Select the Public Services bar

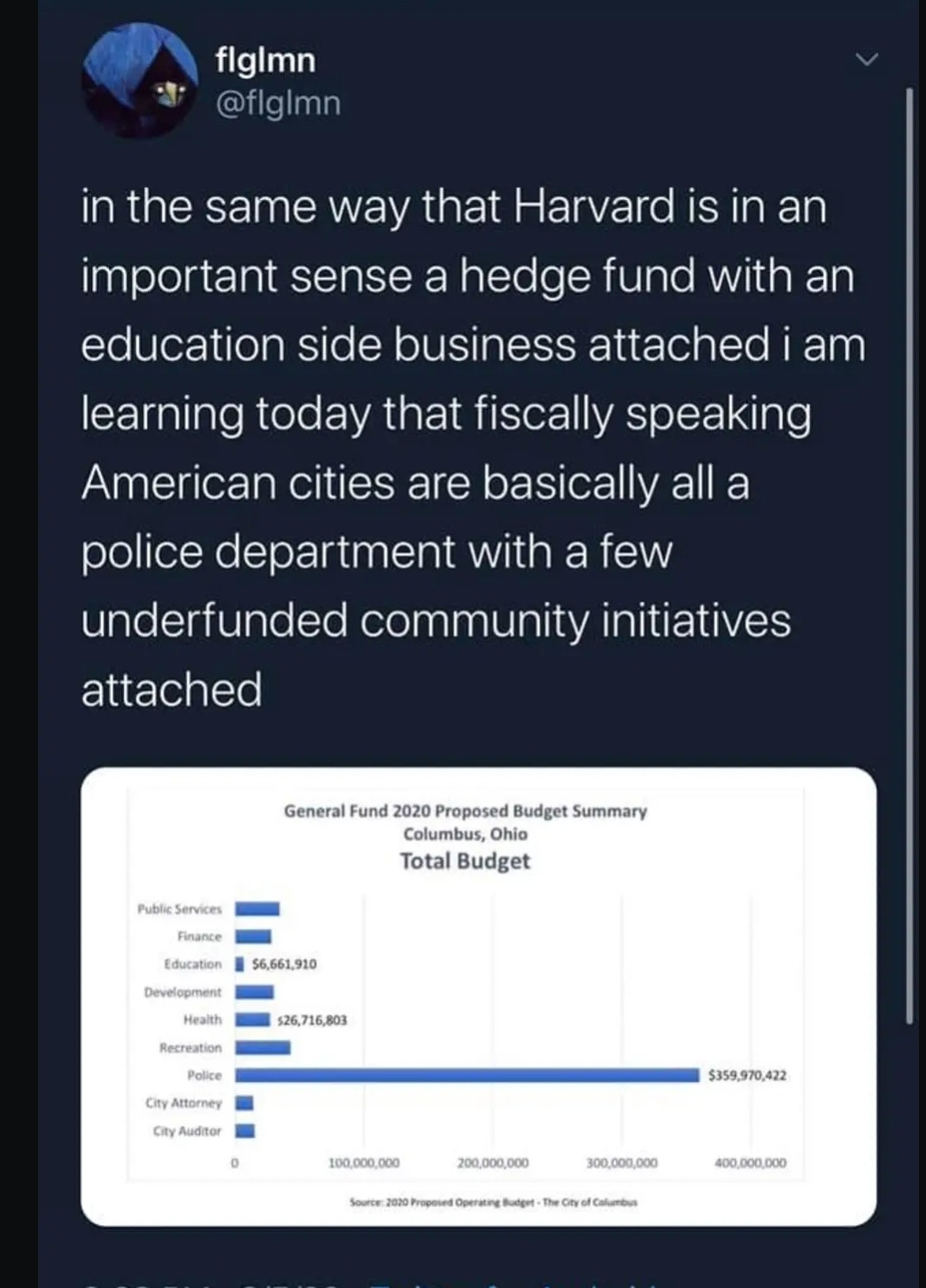[257, 908]
